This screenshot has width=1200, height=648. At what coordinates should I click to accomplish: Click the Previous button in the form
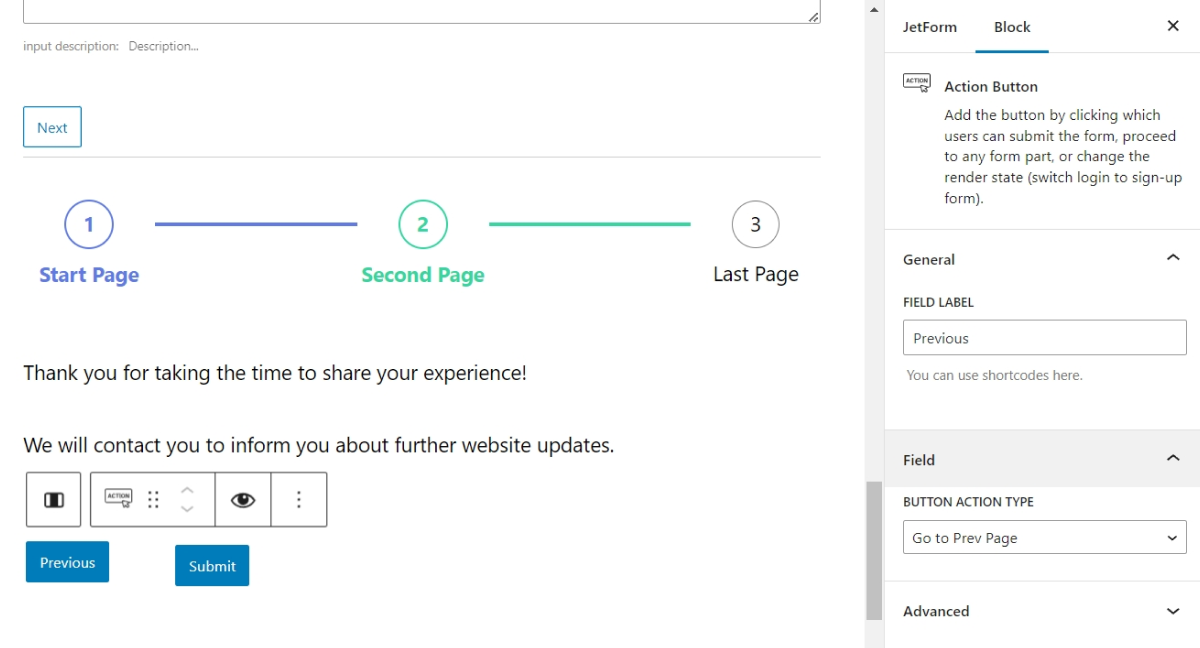coord(67,562)
